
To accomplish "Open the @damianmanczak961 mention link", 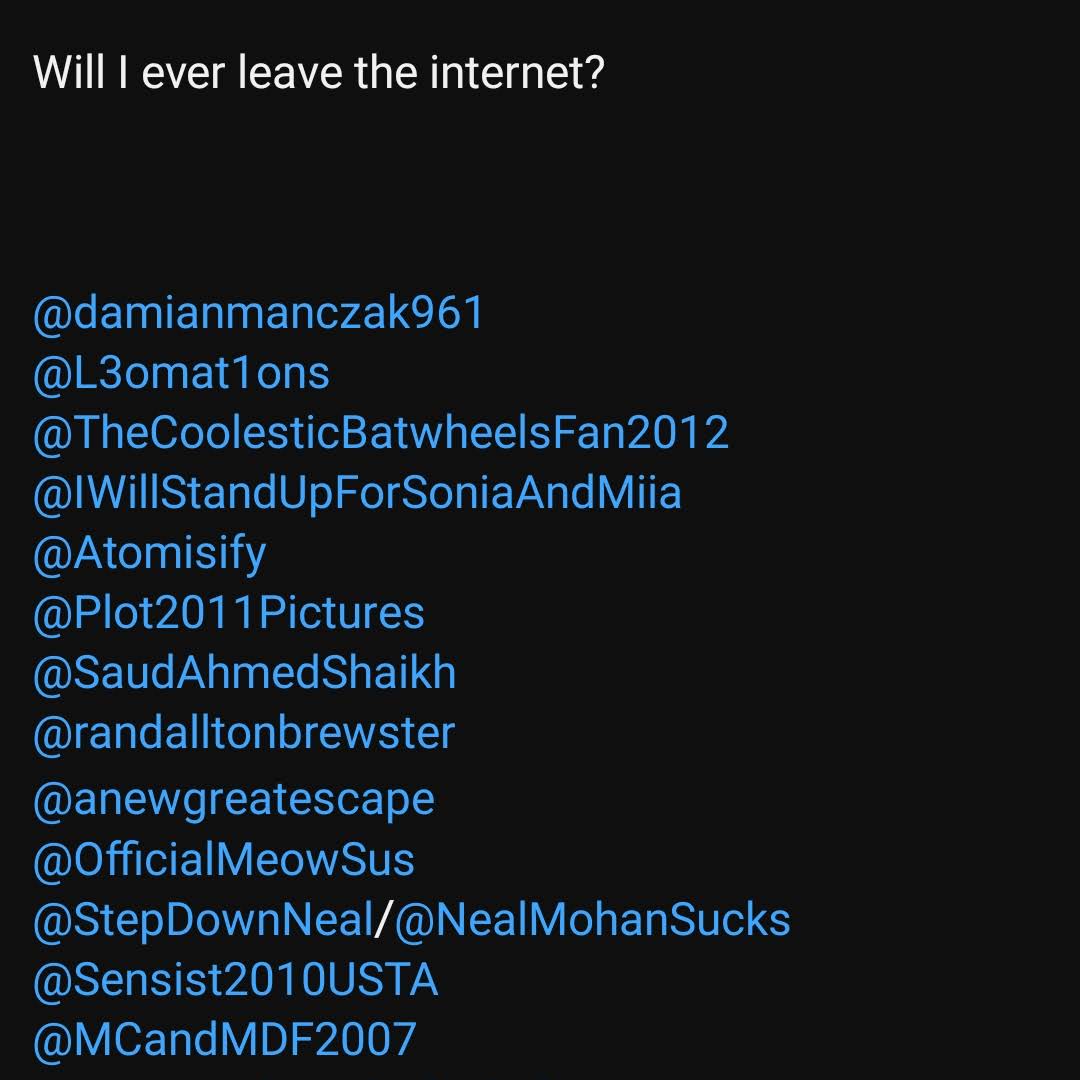I will (259, 313).
